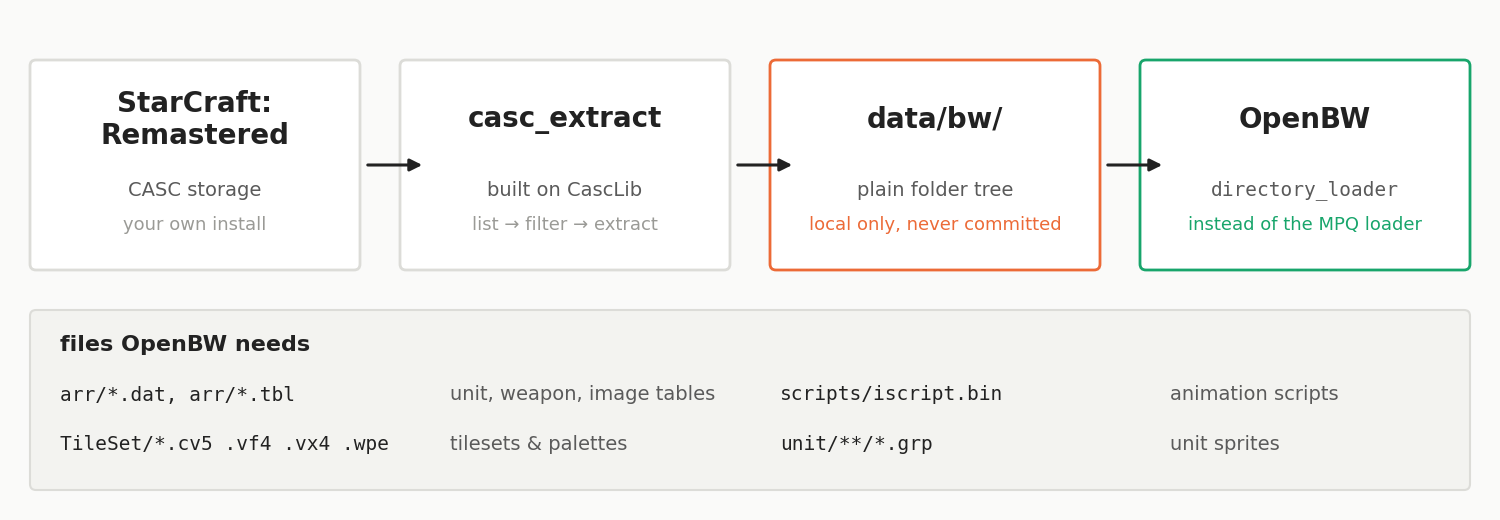Viewport: 1500px width, 520px height.
Task: Select 'arr/*.dat, arr/*.tbl' file pattern
Action: tap(177, 395)
